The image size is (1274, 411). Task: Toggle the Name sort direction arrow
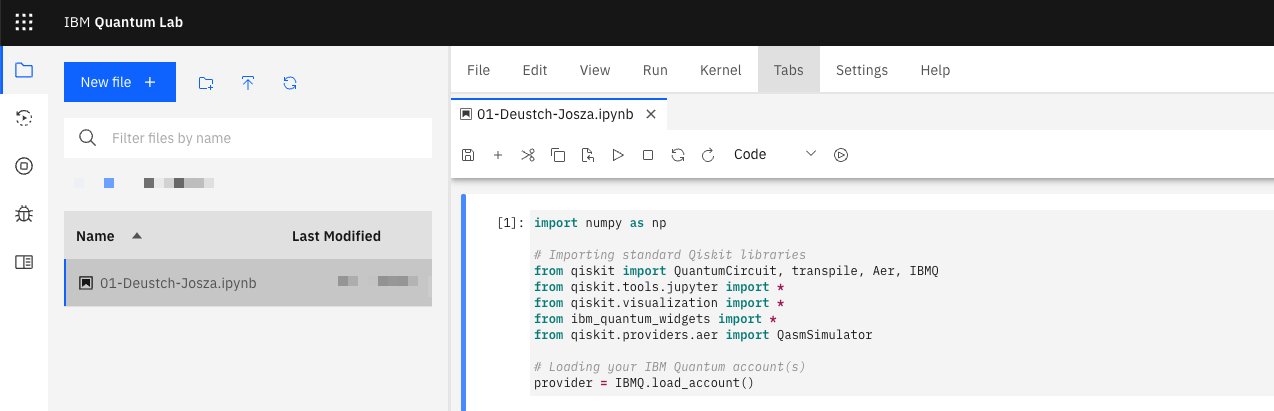point(137,236)
